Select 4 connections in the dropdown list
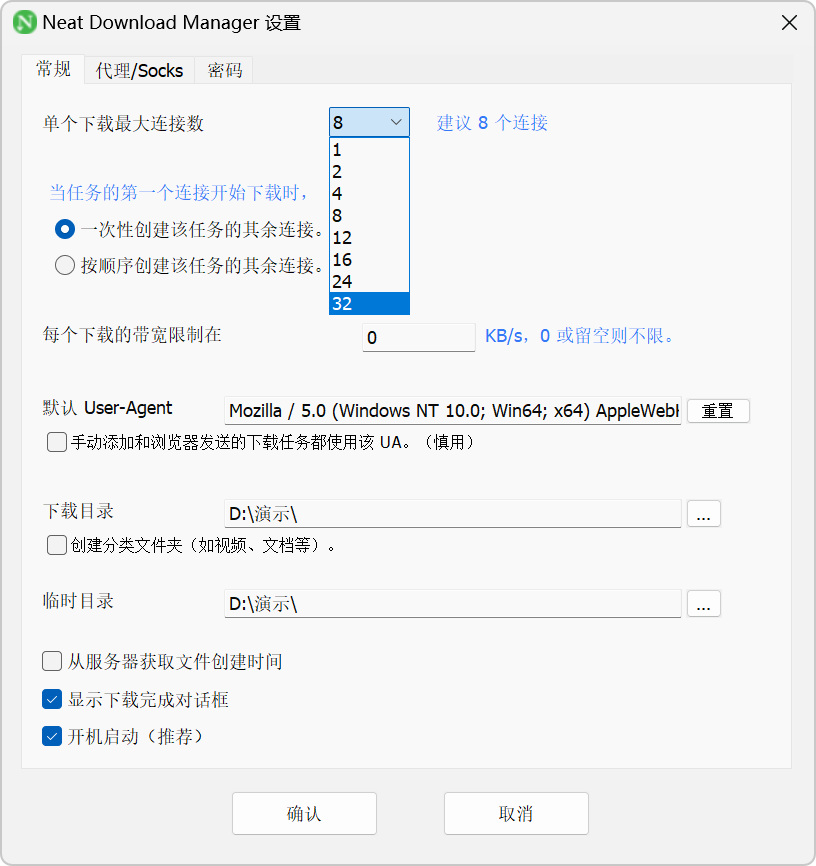816x866 pixels. click(369, 194)
